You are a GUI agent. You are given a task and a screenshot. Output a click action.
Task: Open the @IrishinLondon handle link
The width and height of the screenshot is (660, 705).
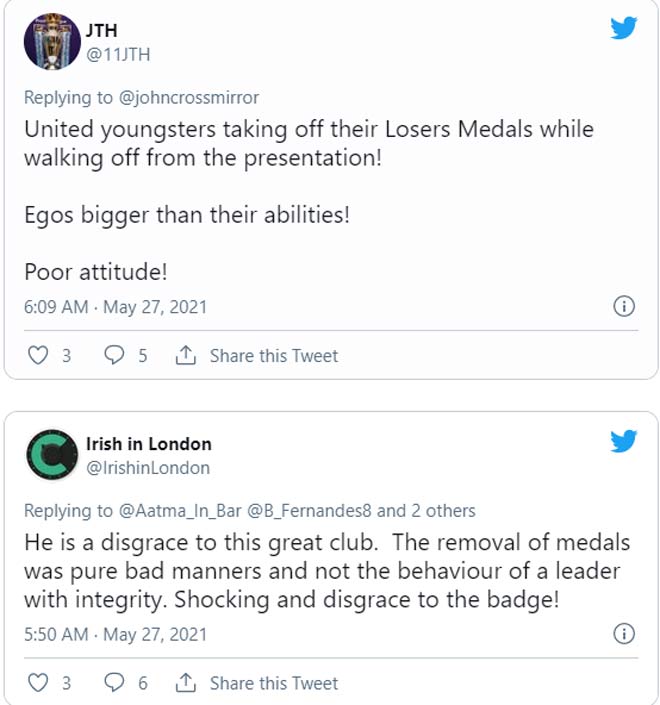click(x=148, y=467)
